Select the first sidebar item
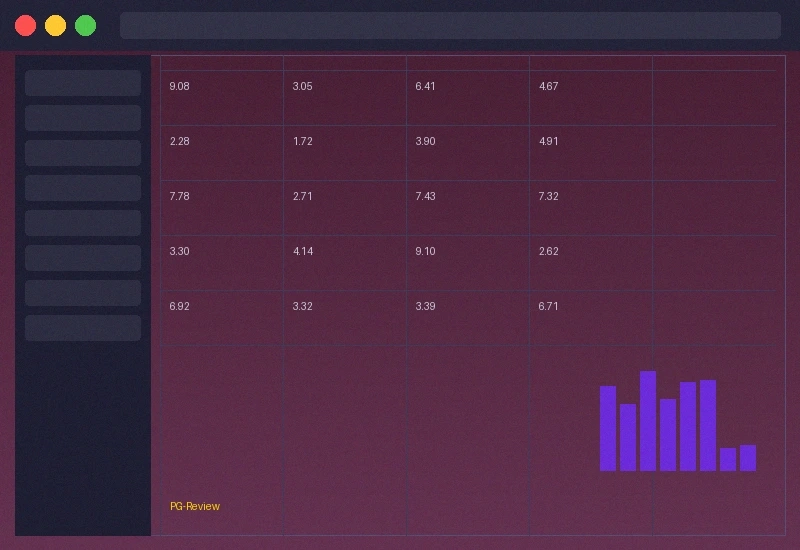The height and width of the screenshot is (550, 800). click(83, 83)
